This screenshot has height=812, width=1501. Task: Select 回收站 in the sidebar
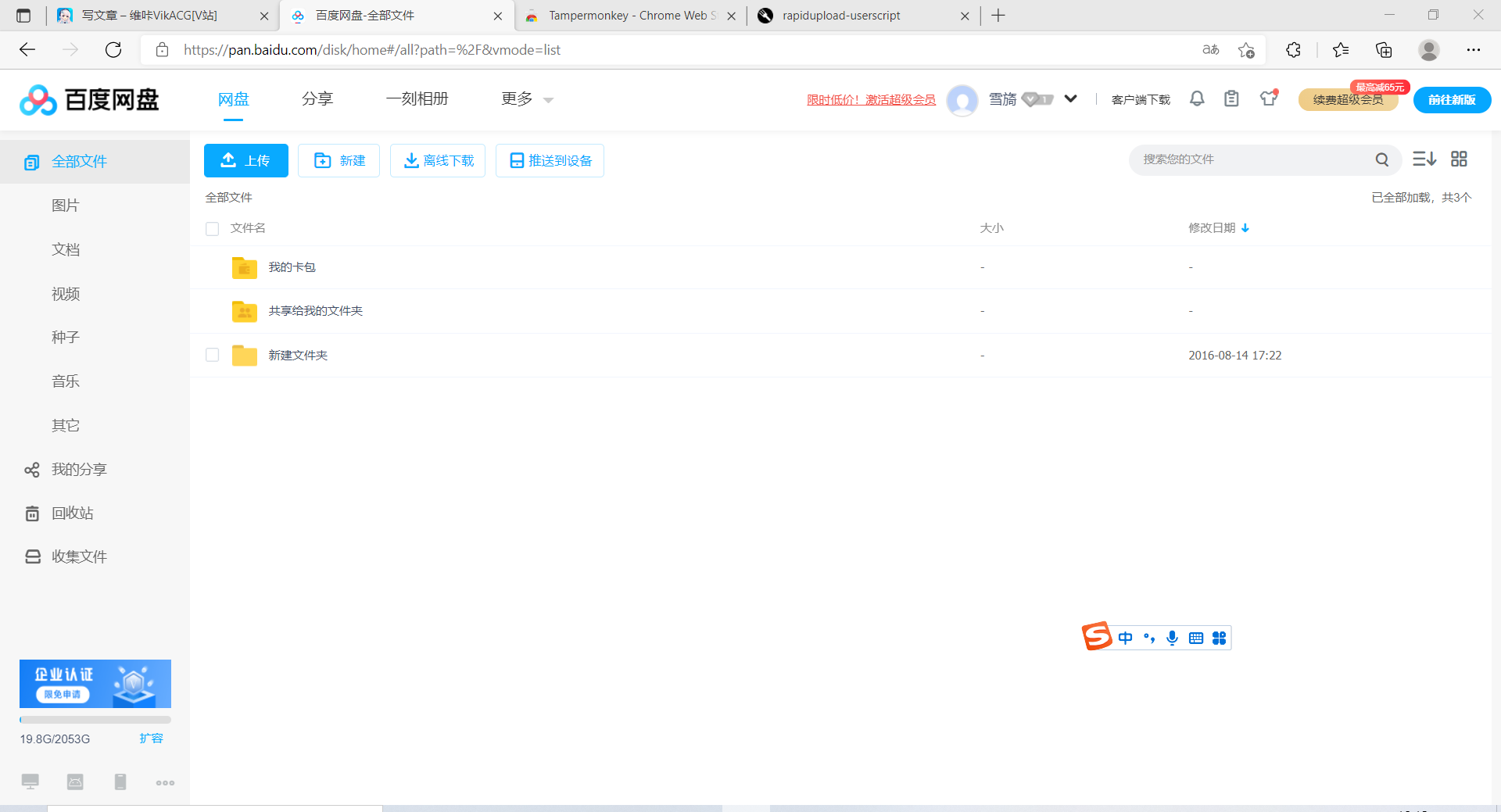coord(72,513)
